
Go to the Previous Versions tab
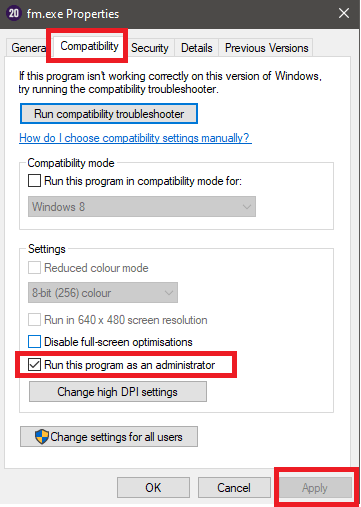click(x=266, y=48)
